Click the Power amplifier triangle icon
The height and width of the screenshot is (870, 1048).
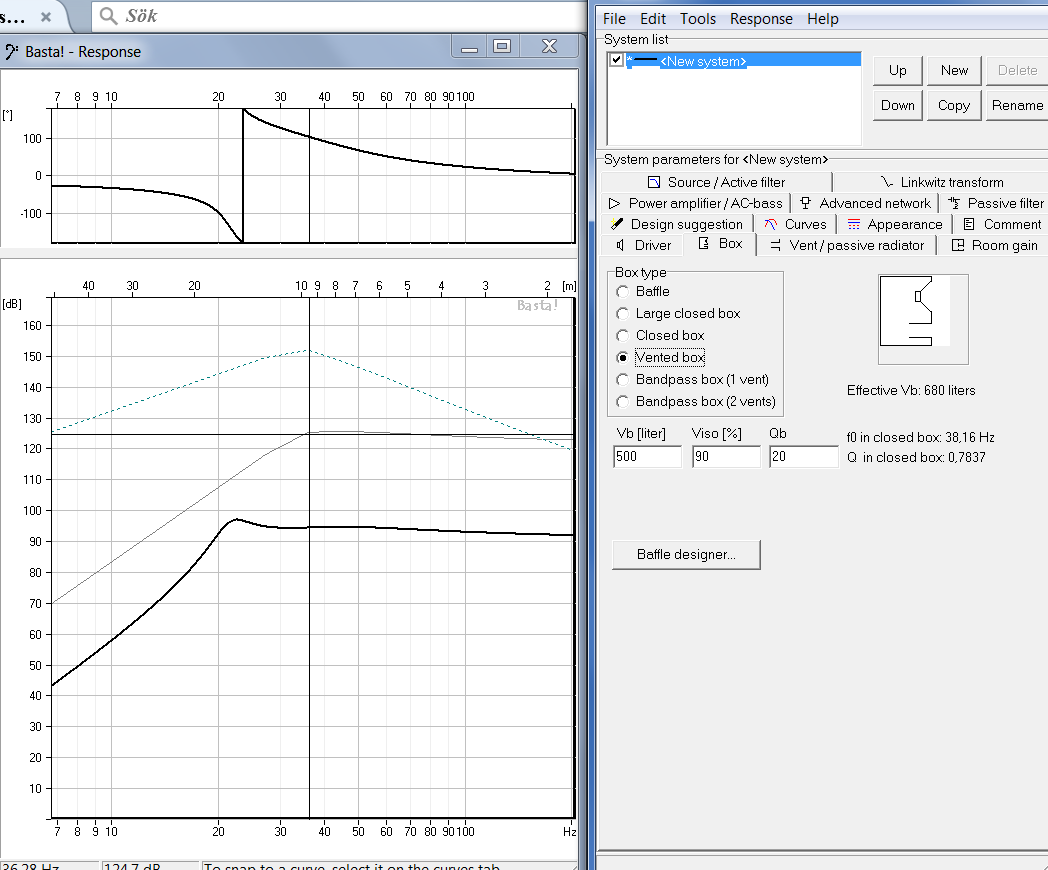[x=614, y=203]
